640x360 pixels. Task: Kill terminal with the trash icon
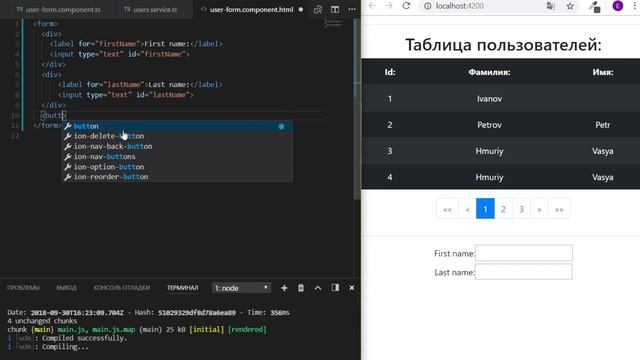[x=301, y=288]
